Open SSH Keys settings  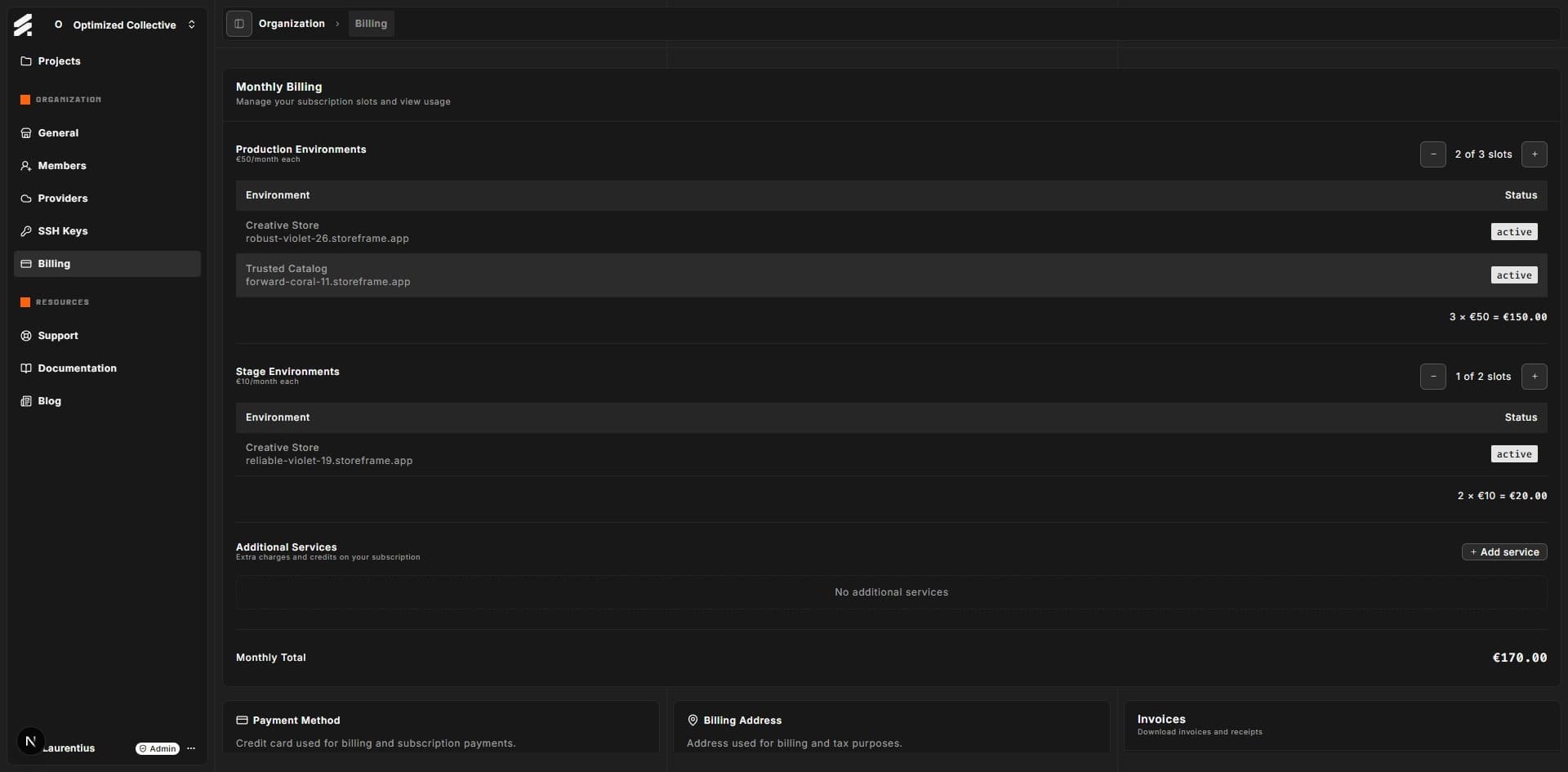(107, 231)
